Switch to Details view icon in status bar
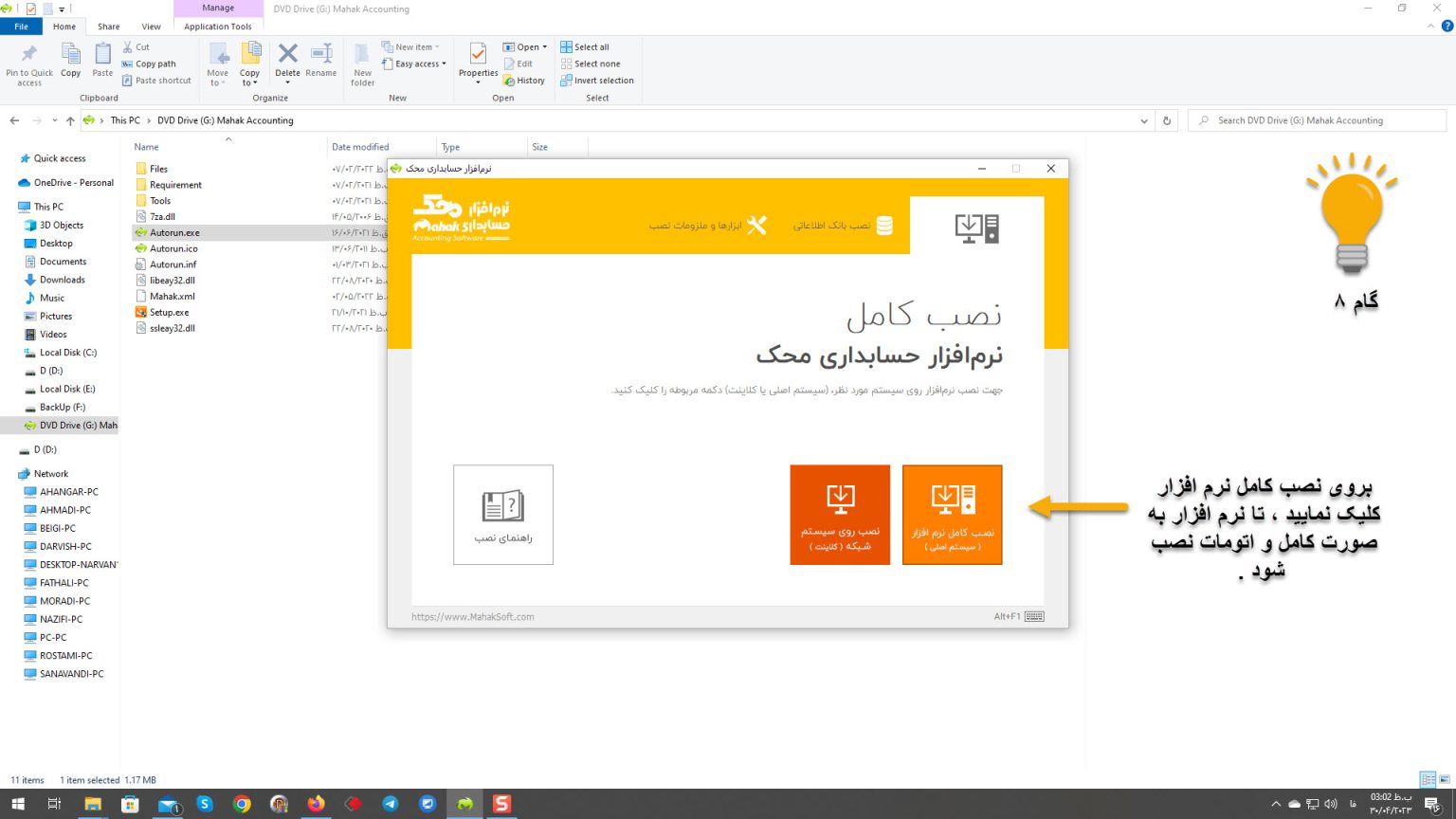This screenshot has height=819, width=1456. pos(1428,780)
